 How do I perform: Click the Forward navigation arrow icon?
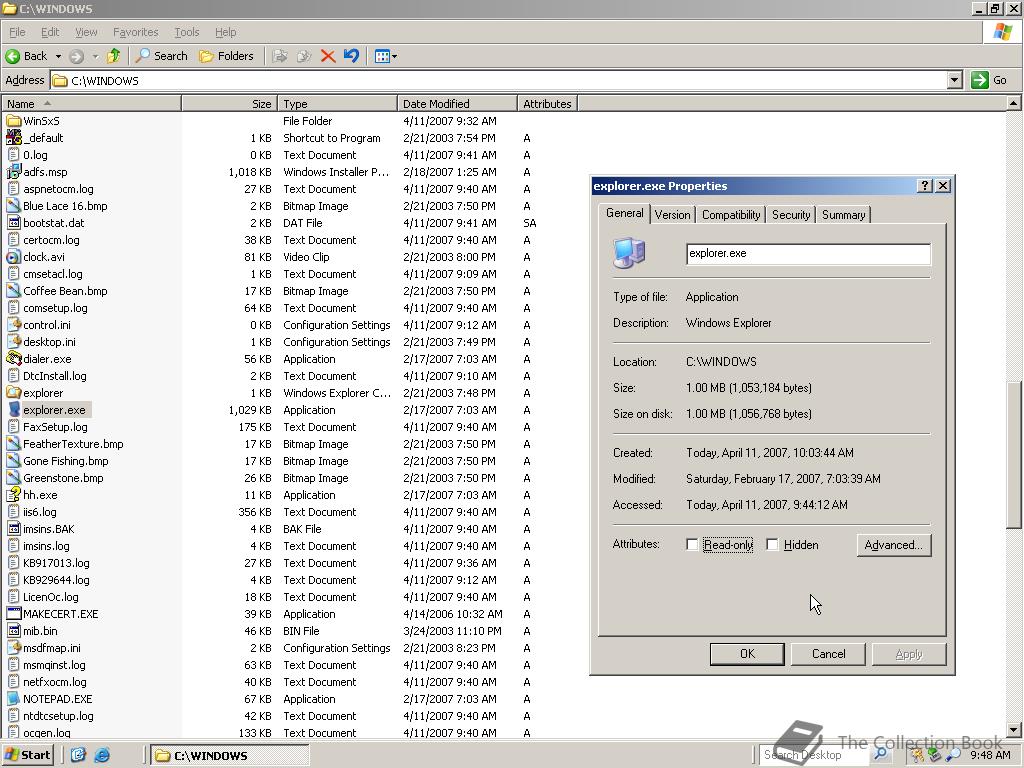point(76,56)
